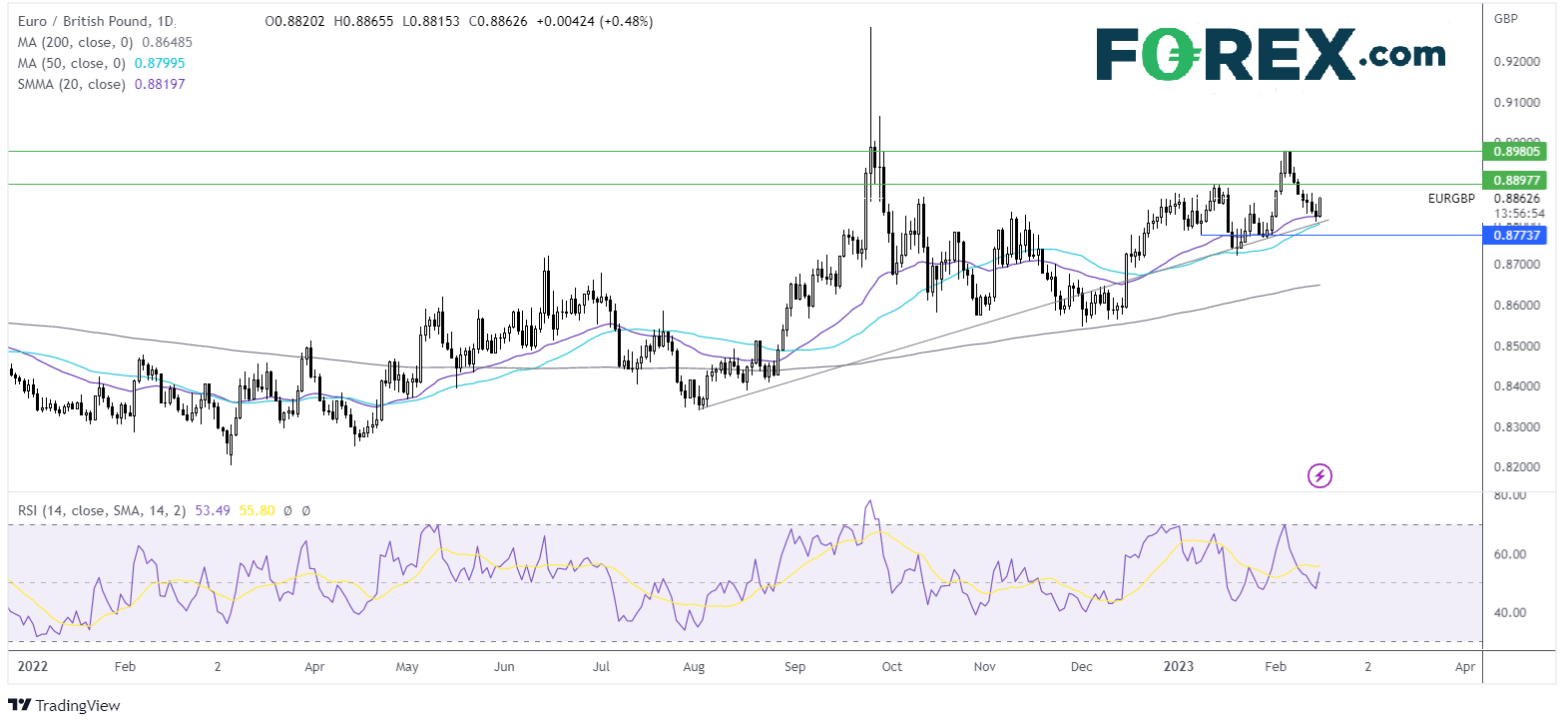Click the 200 MA value 0.86485

[168, 42]
